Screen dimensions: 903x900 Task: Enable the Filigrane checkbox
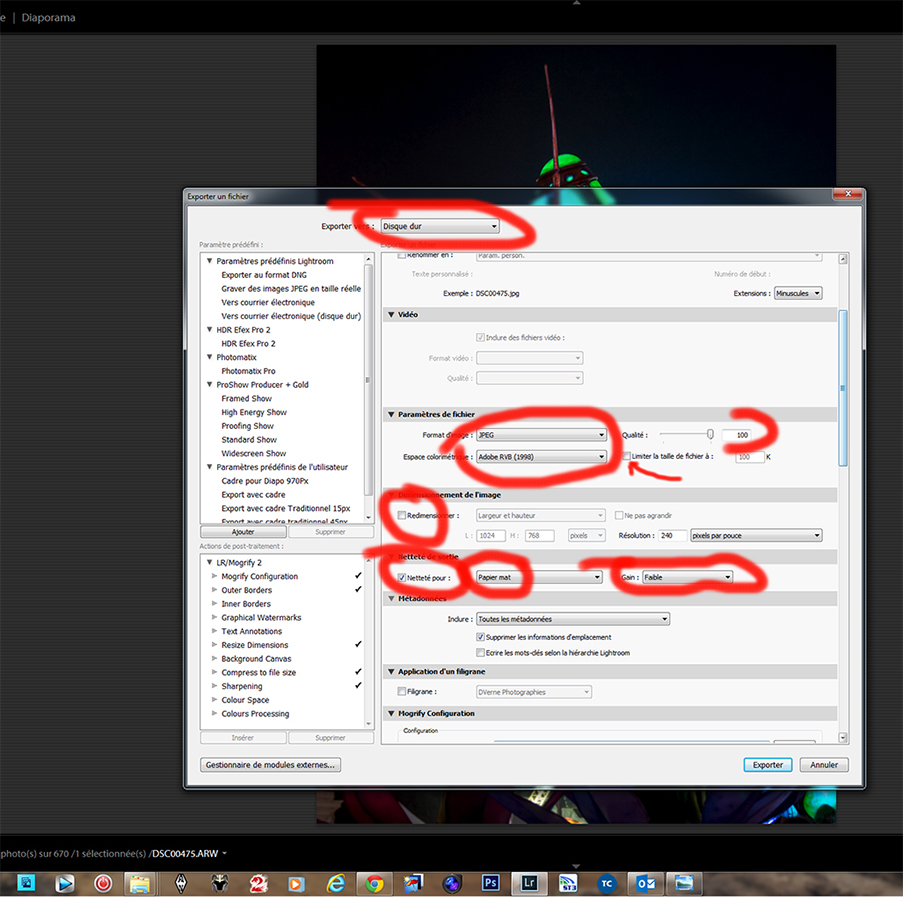click(401, 692)
